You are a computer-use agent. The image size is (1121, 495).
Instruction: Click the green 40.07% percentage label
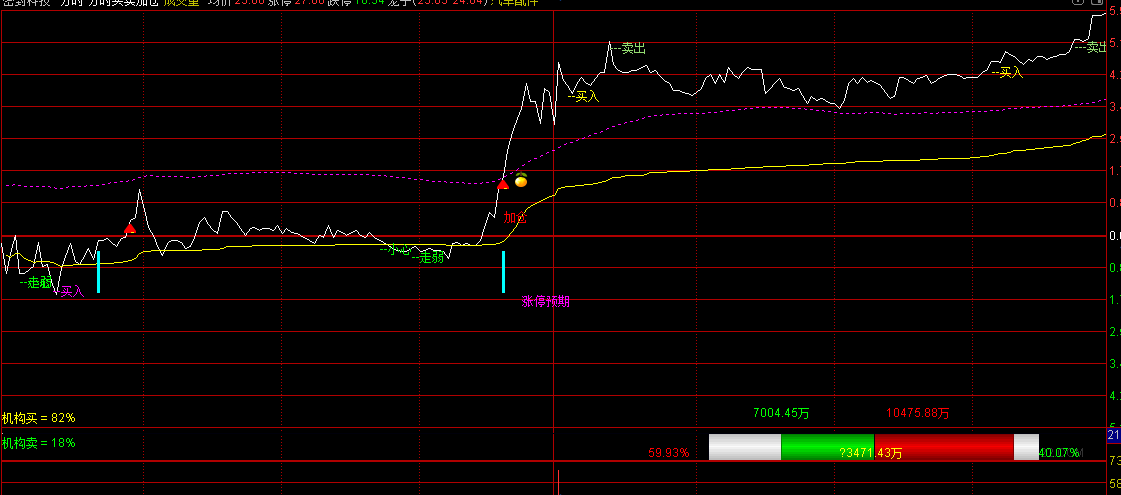tap(1059, 453)
